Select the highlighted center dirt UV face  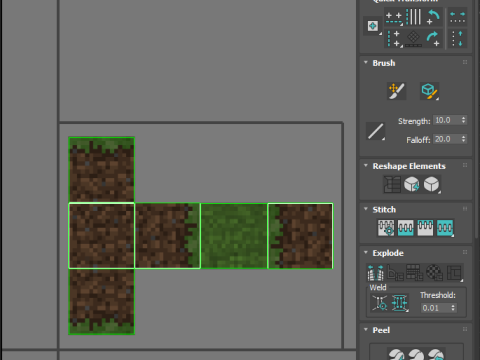tap(101, 236)
